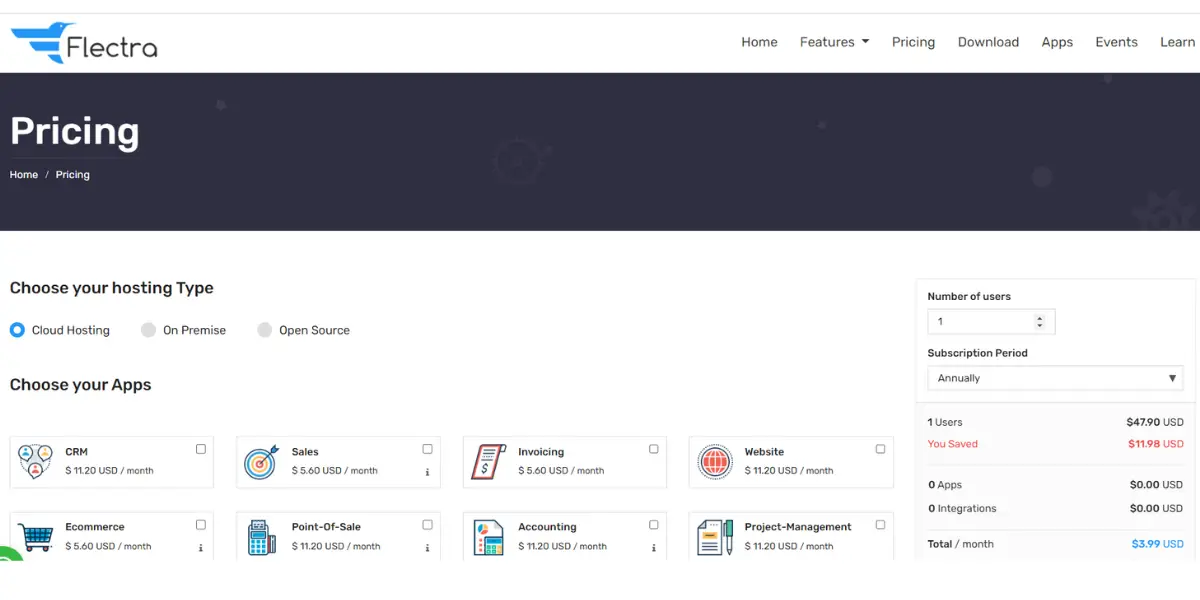Click the Accounting calculator icon
Viewport: 1200px width, 600px height.
[488, 537]
